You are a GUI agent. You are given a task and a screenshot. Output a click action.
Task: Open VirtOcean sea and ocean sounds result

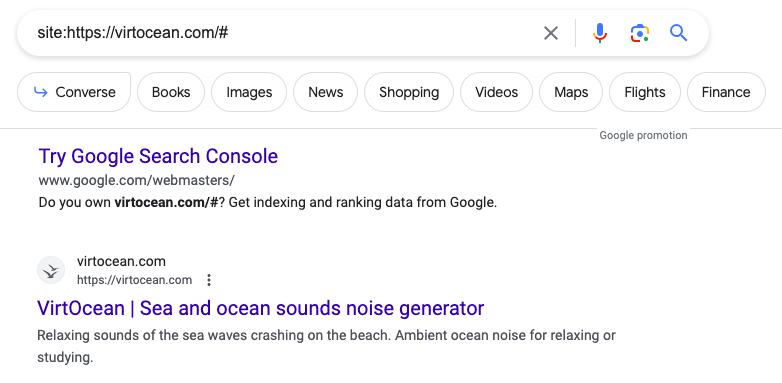(x=260, y=308)
